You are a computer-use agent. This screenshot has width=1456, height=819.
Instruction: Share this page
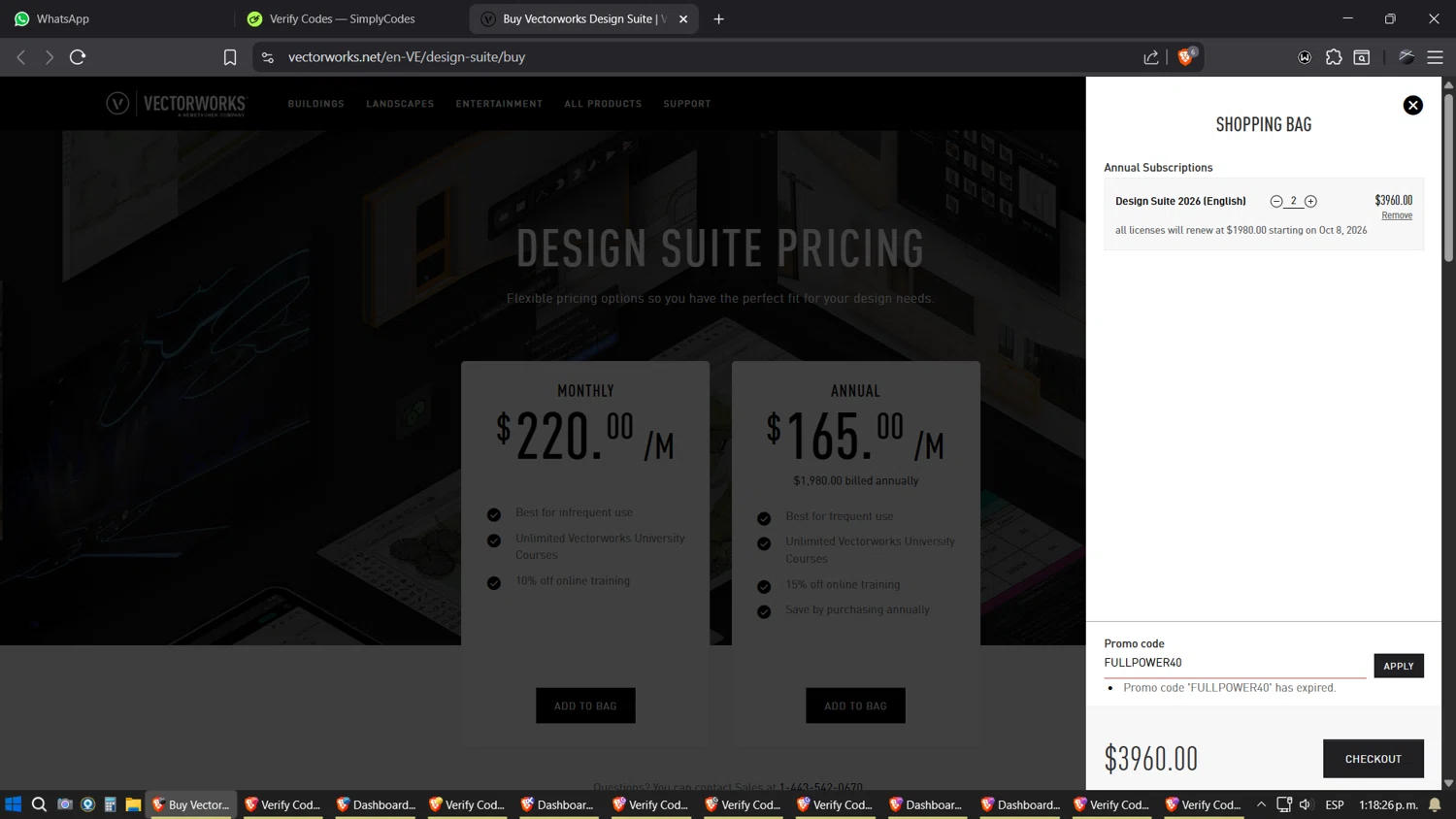tap(1151, 57)
